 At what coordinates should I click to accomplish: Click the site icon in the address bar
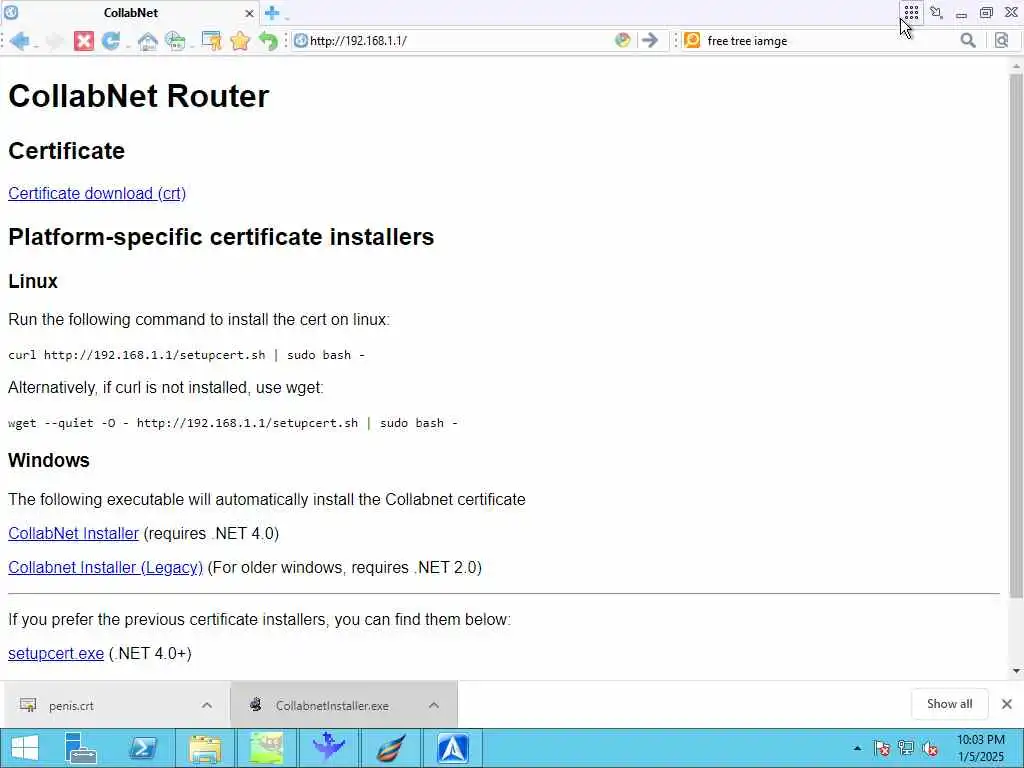[300, 40]
